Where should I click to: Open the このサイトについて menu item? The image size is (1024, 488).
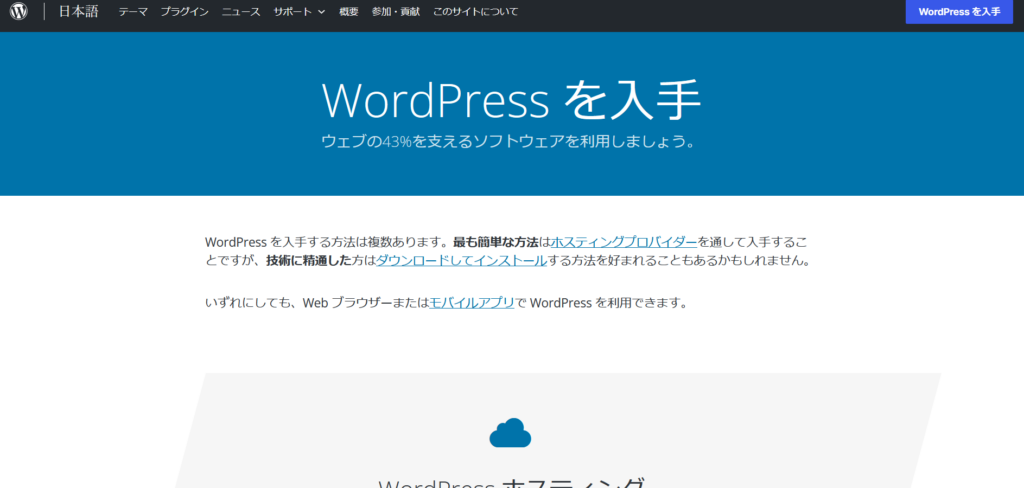(x=475, y=12)
